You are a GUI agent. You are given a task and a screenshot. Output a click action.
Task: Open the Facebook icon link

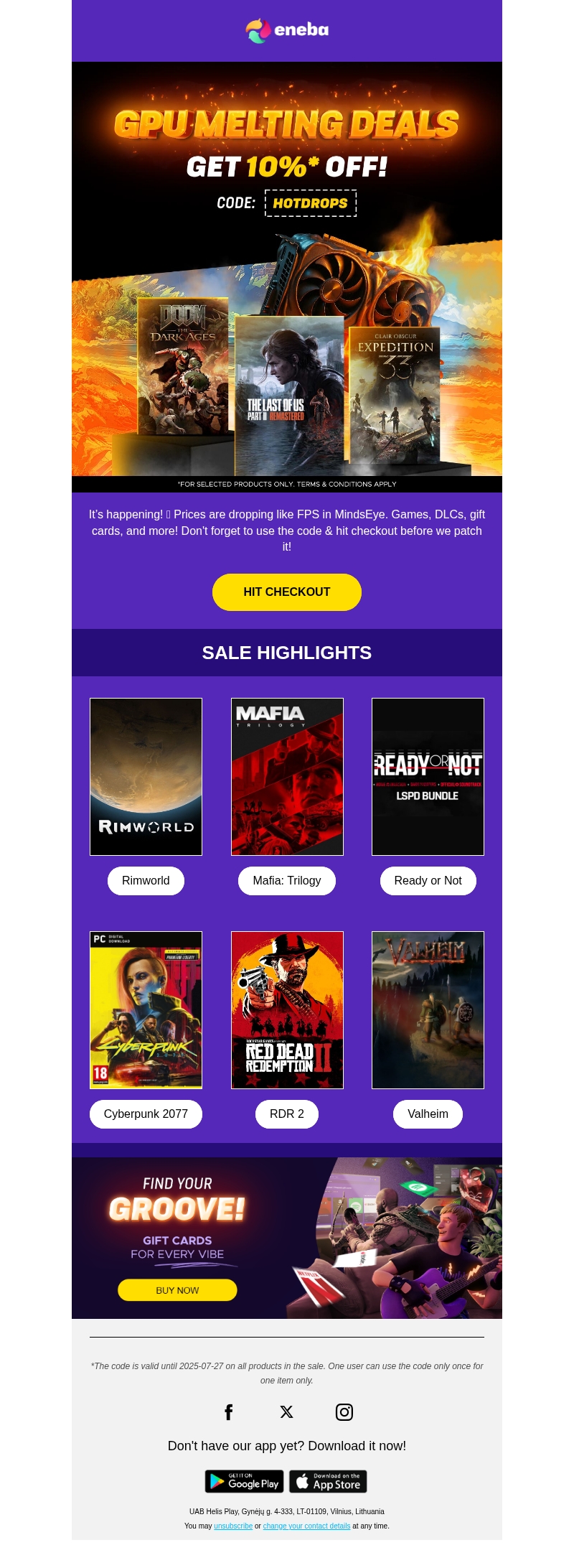[x=229, y=1412]
